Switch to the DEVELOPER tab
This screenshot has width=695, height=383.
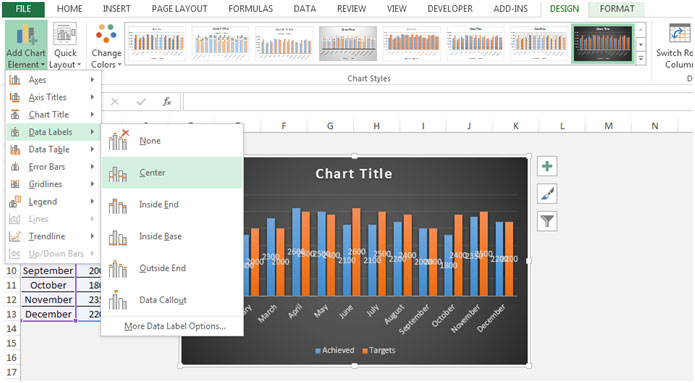(450, 8)
